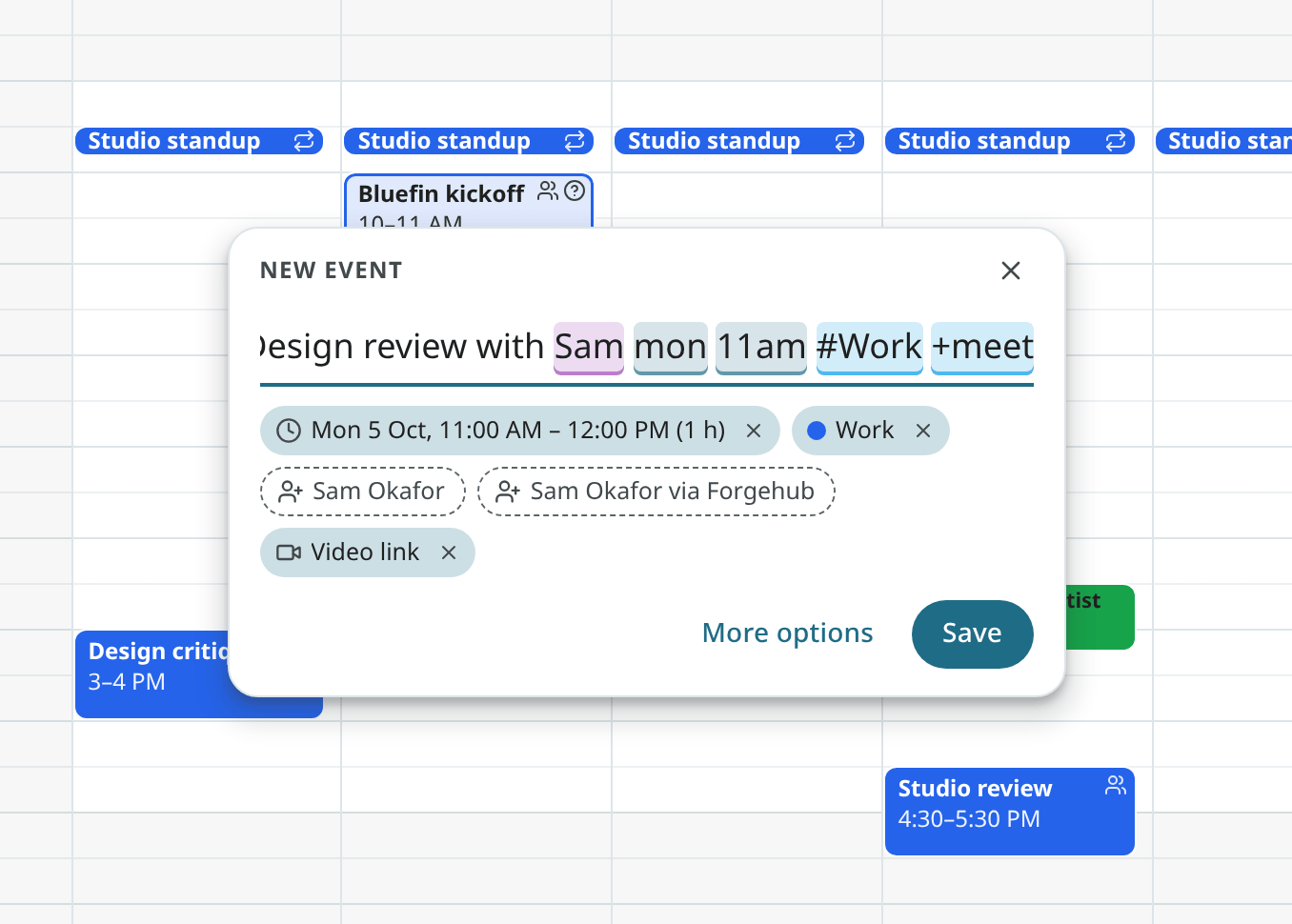Open the third column's Studio standup event
This screenshot has height=924, width=1292.
coord(739,141)
